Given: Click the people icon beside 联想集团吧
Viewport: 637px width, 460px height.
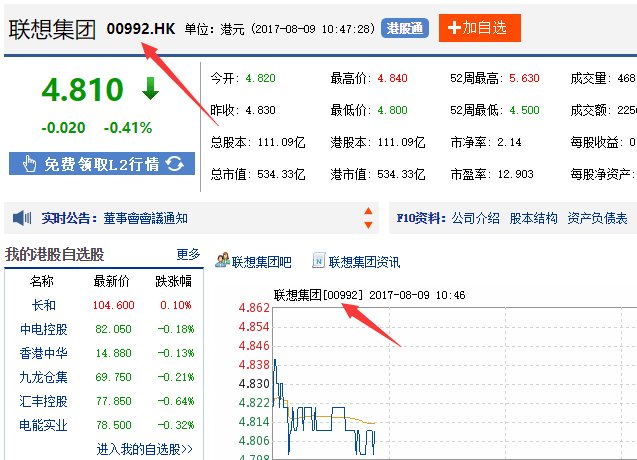Looking at the screenshot, I should click(222, 260).
